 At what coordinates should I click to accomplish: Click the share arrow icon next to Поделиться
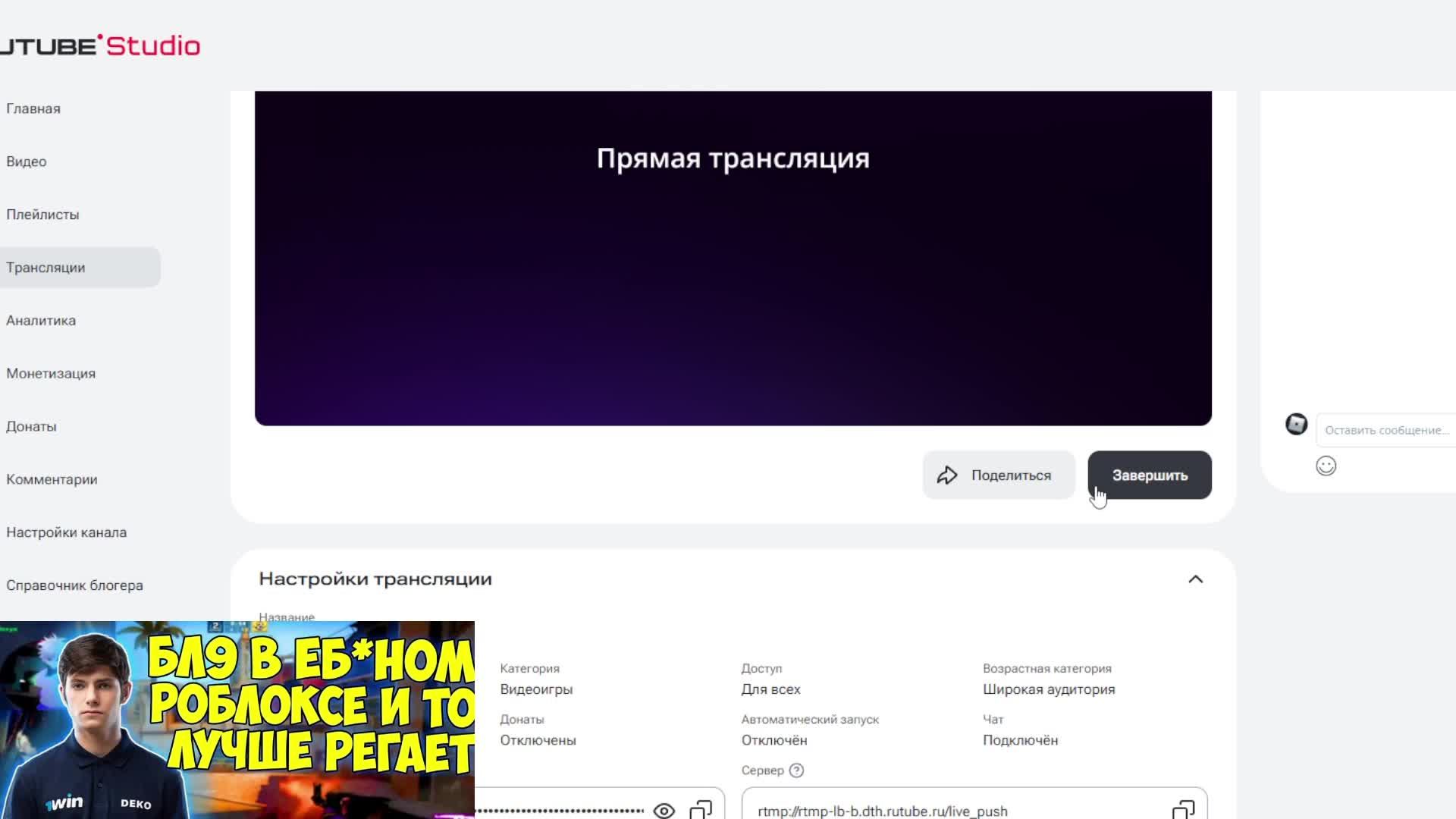coord(948,475)
